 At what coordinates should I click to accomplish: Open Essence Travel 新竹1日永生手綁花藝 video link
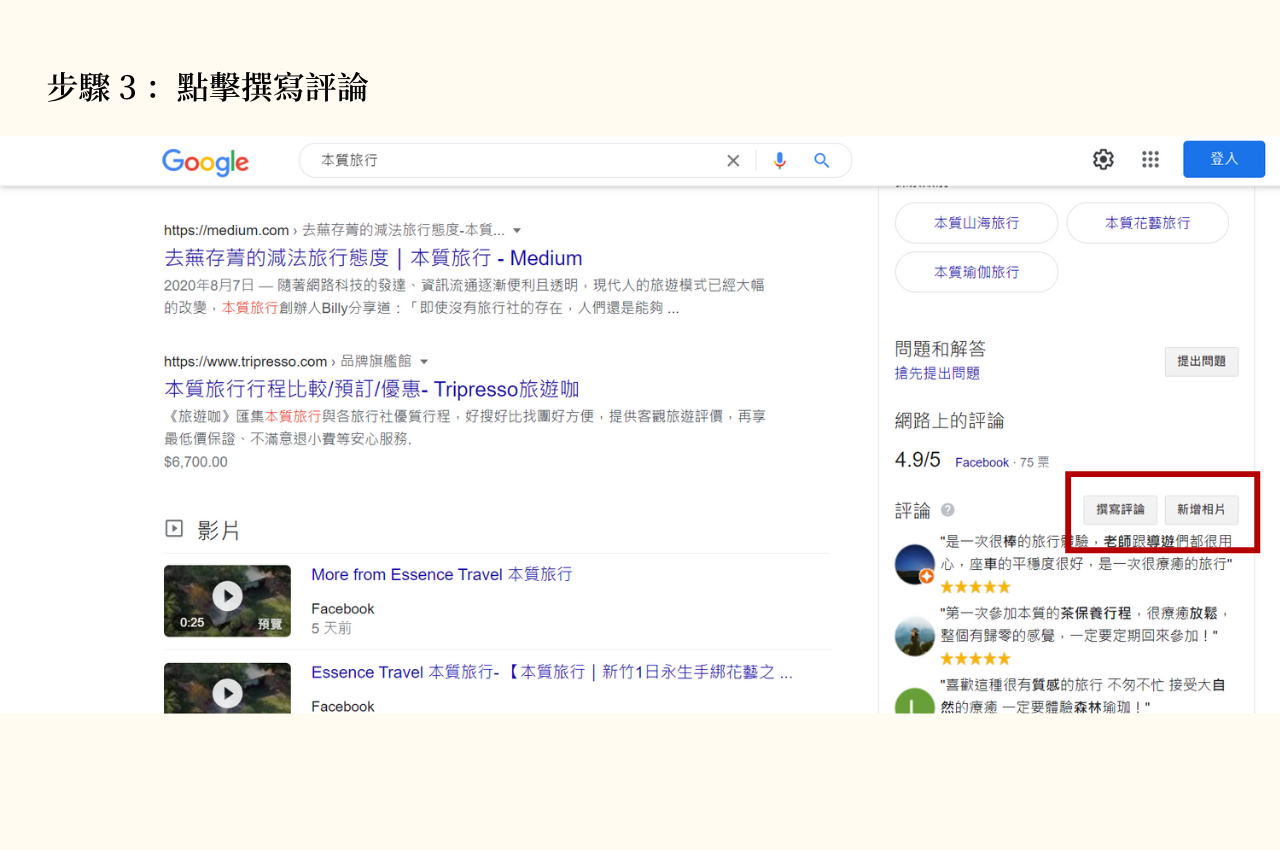[552, 673]
